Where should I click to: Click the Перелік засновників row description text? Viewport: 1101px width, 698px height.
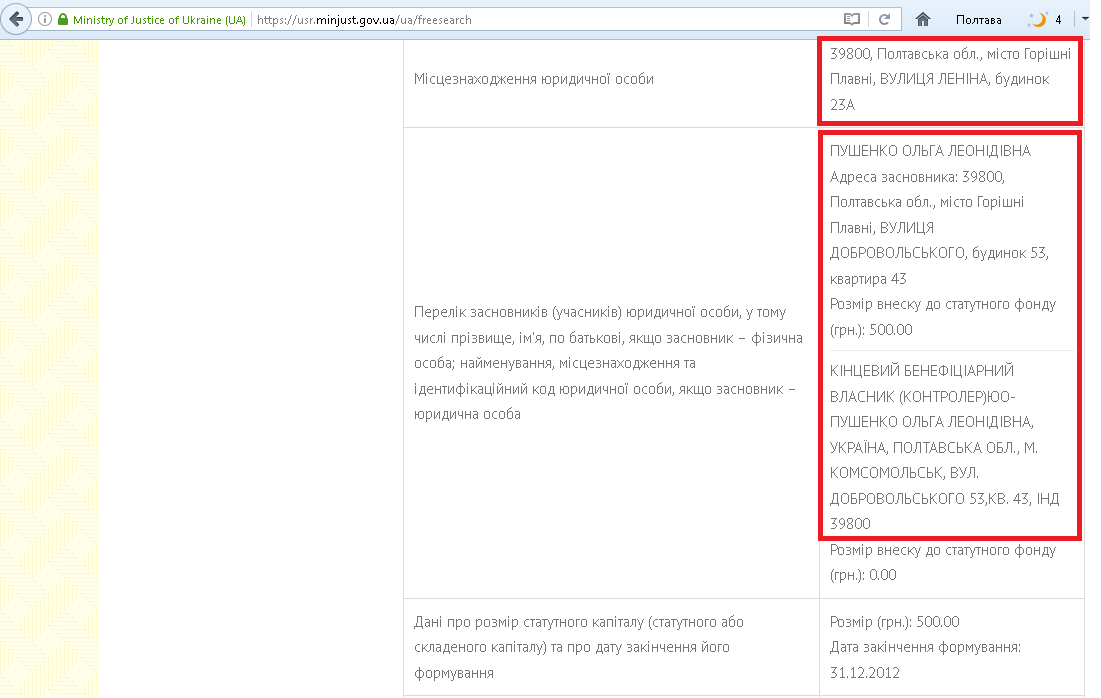(608, 364)
